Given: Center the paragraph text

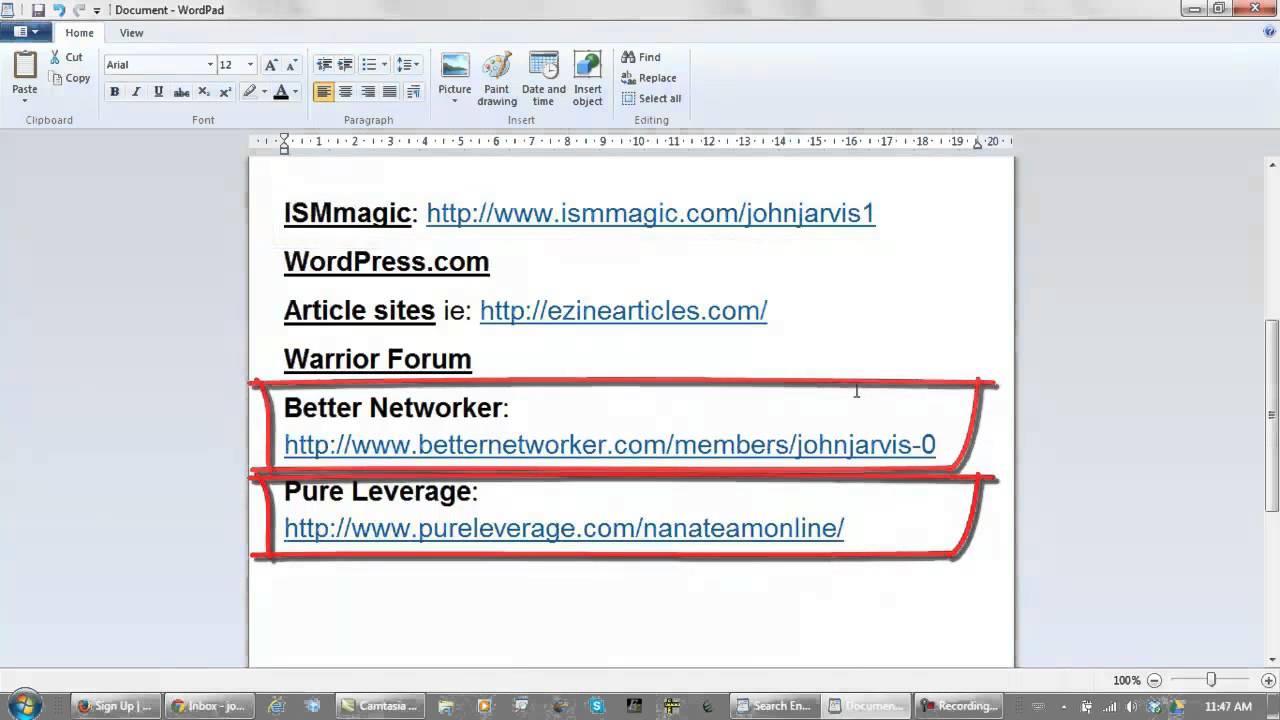Looking at the screenshot, I should pos(345,92).
